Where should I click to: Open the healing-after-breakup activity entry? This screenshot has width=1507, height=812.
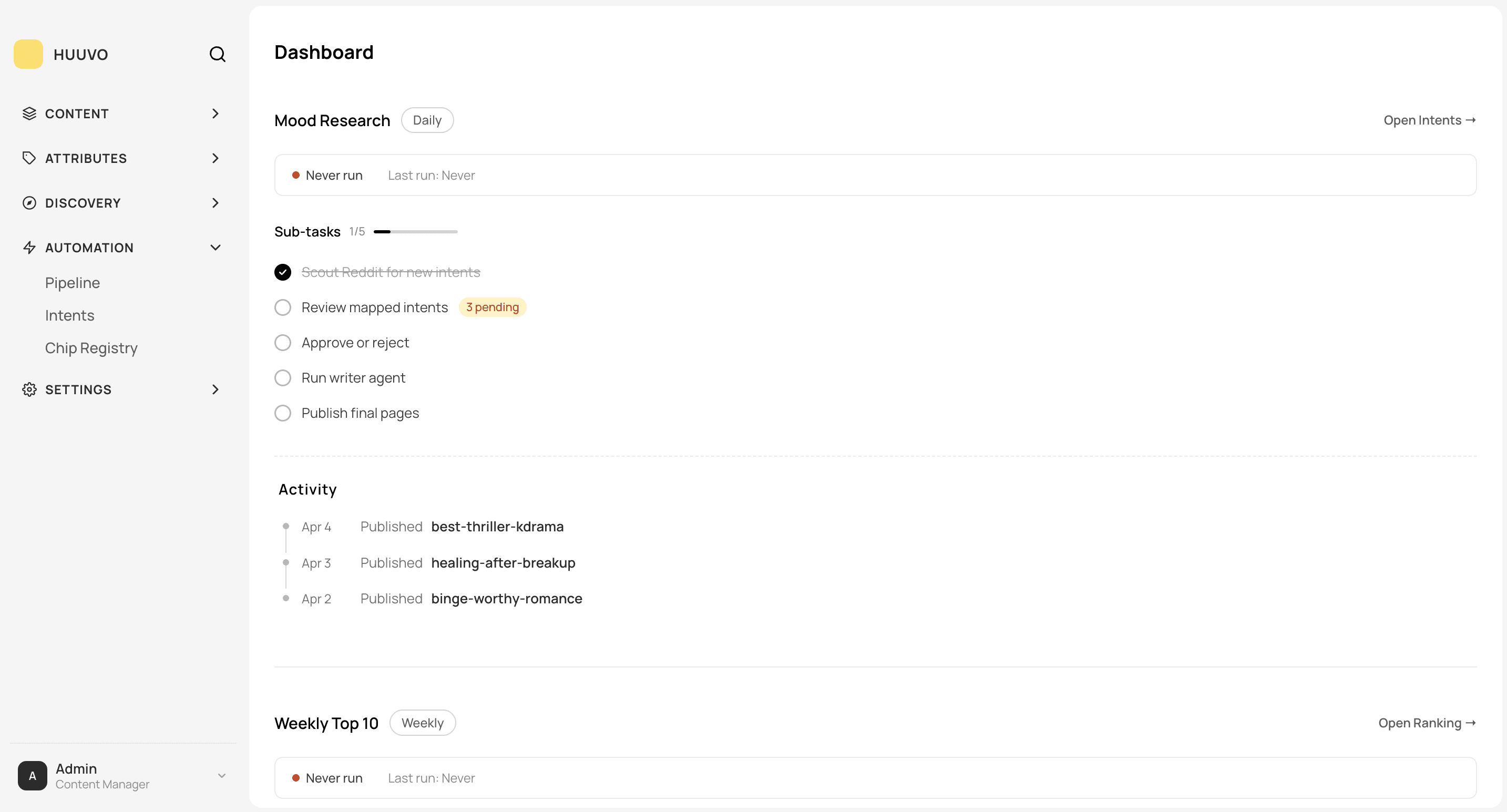tap(503, 563)
